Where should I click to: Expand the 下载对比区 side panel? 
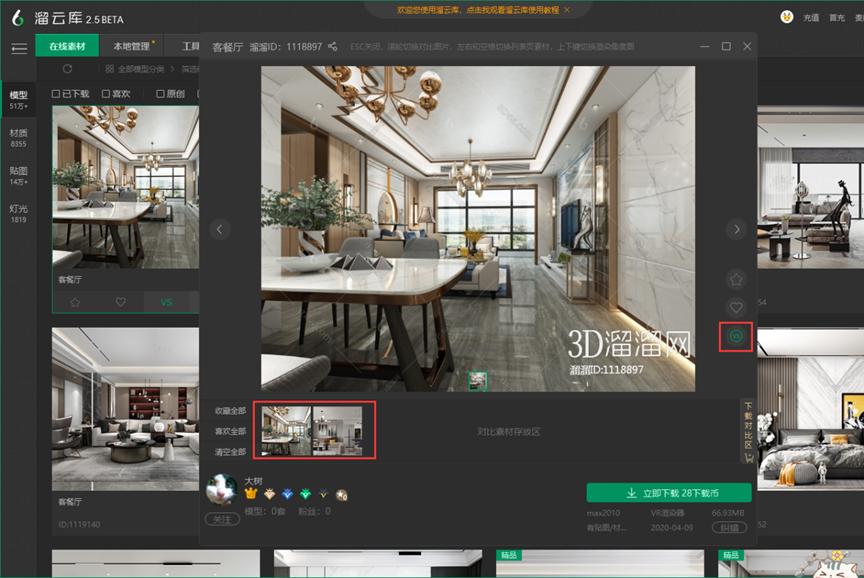(748, 432)
